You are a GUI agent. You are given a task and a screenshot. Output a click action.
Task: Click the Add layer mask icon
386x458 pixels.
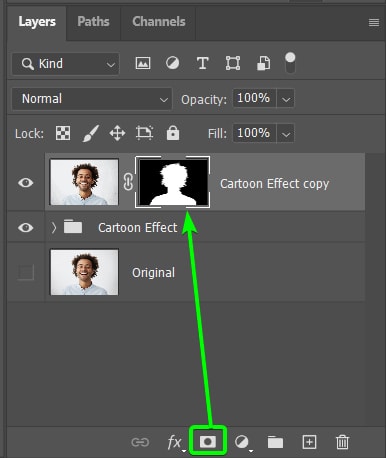click(x=208, y=441)
